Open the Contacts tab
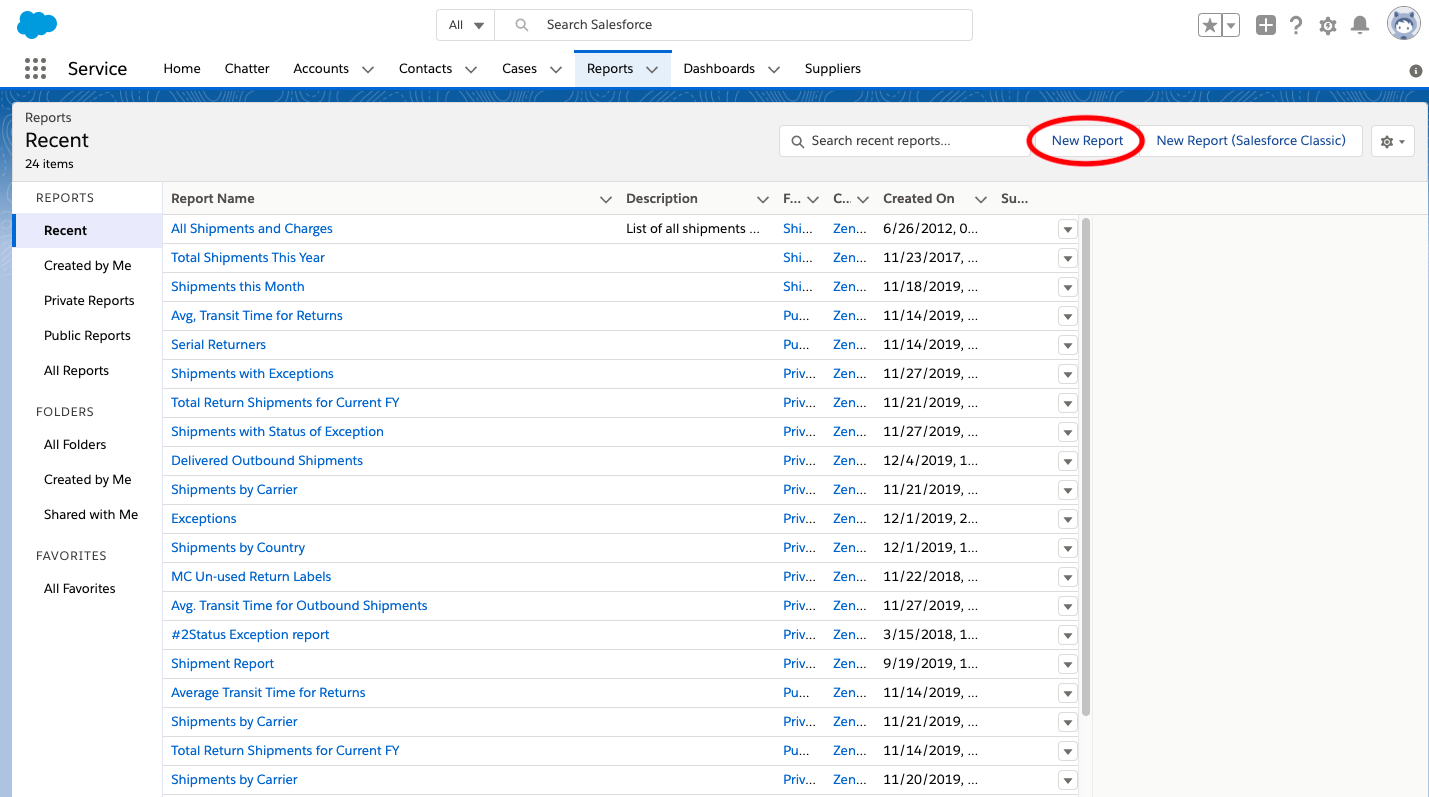1429x797 pixels. point(425,69)
